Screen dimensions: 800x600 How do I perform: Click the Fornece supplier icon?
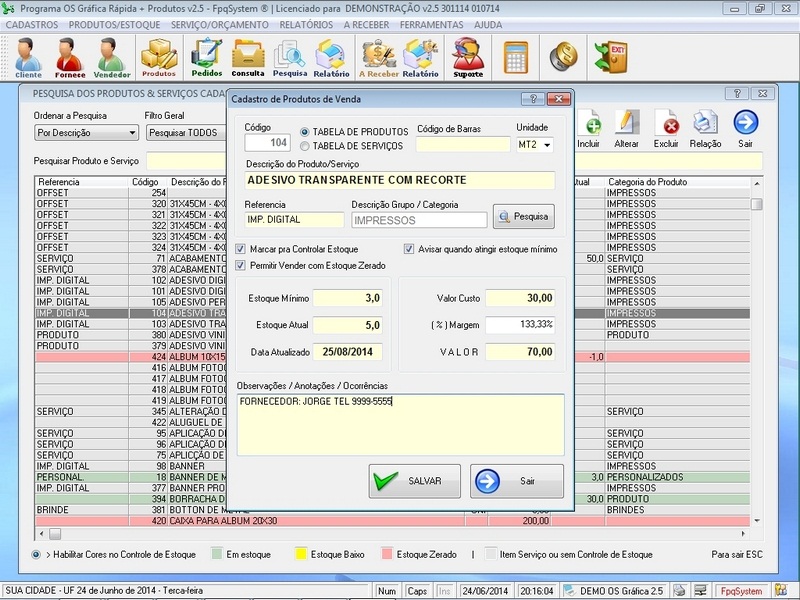pos(70,58)
